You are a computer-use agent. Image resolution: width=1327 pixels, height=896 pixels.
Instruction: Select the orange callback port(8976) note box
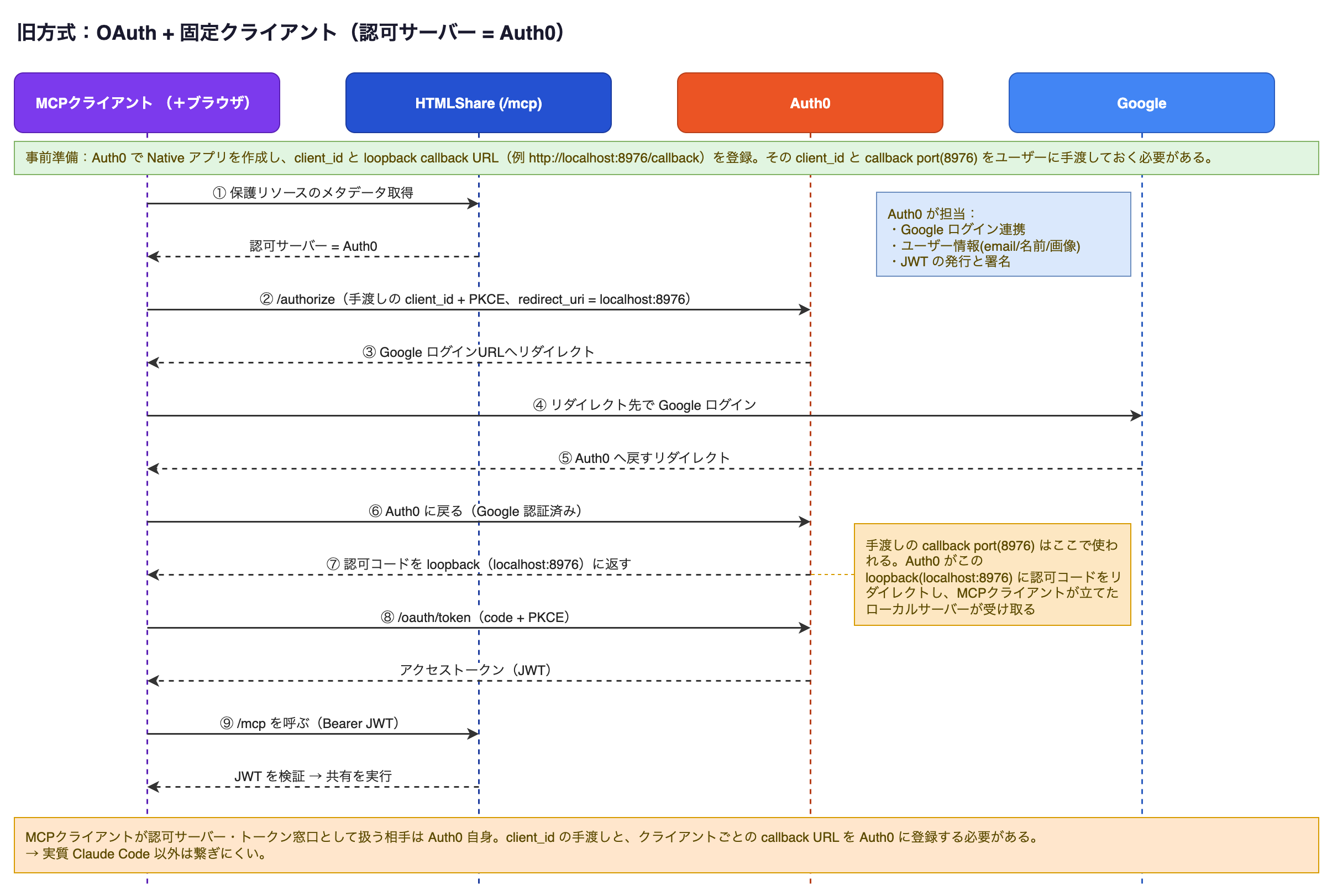pyautogui.click(x=992, y=575)
